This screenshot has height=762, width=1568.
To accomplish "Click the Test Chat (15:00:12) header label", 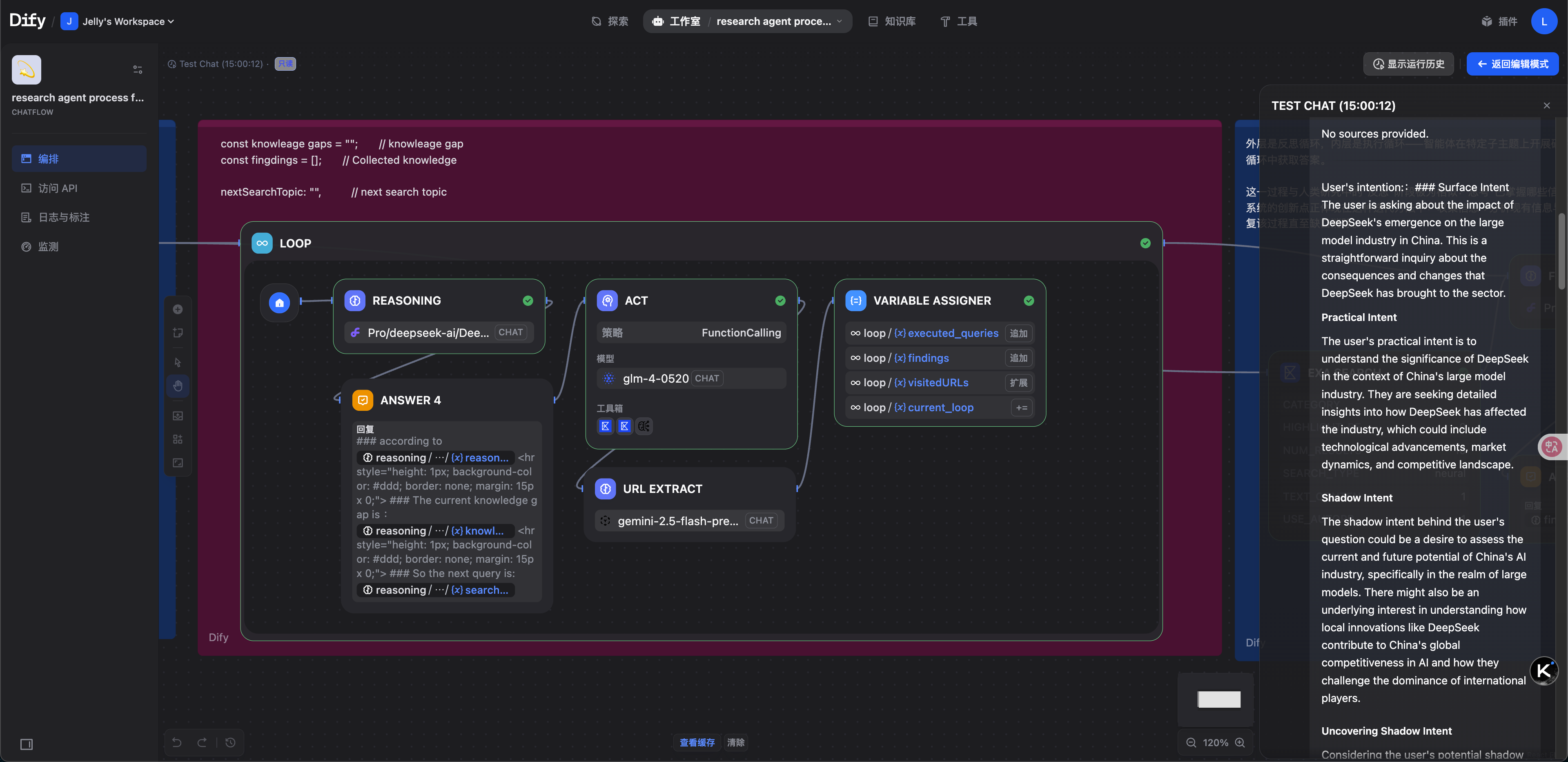I will 1333,105.
